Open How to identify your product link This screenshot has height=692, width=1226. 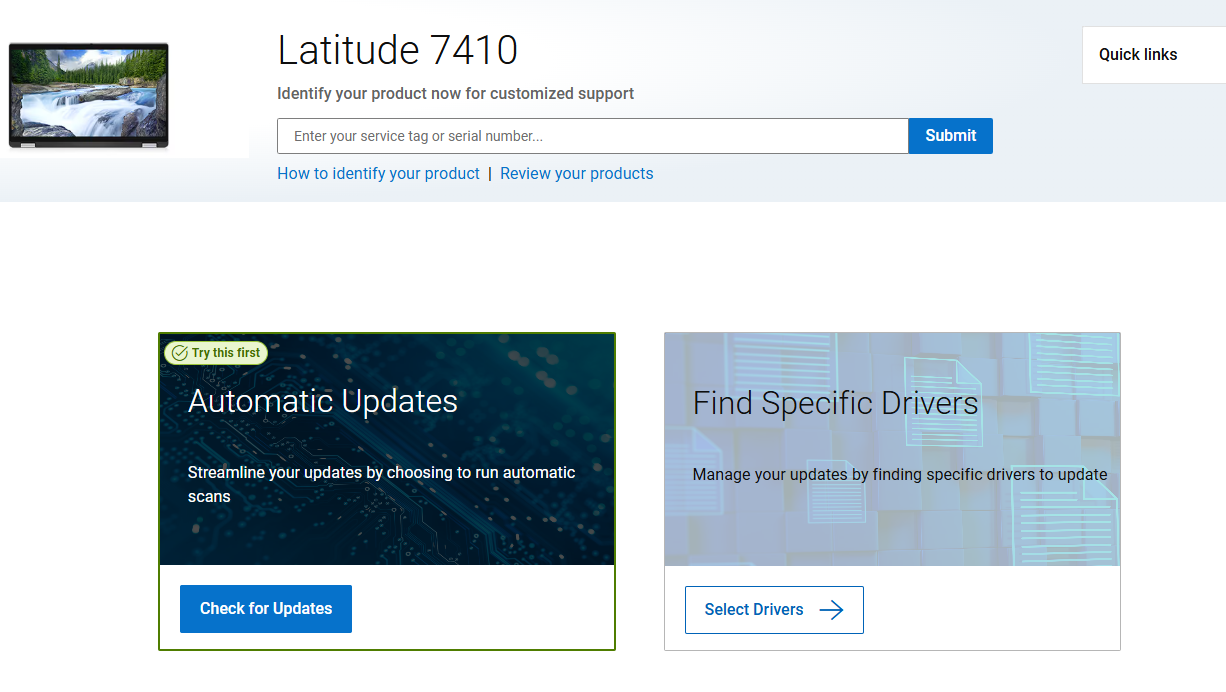[378, 173]
